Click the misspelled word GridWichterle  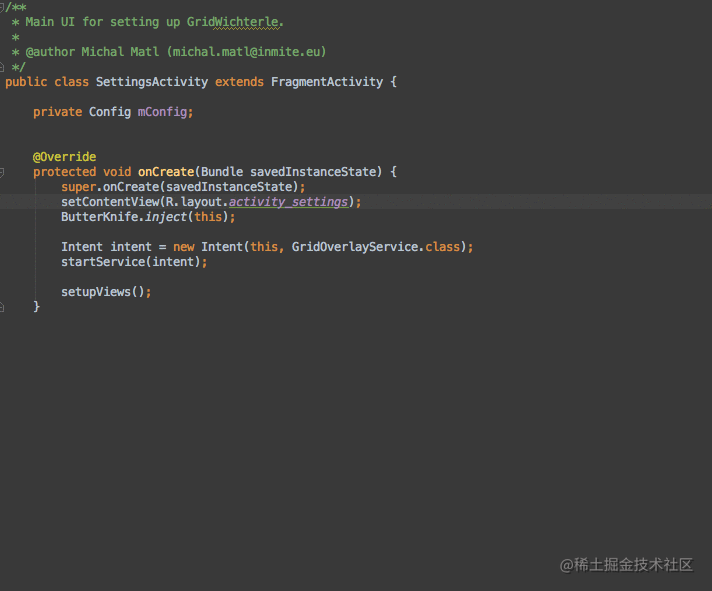(x=233, y=22)
